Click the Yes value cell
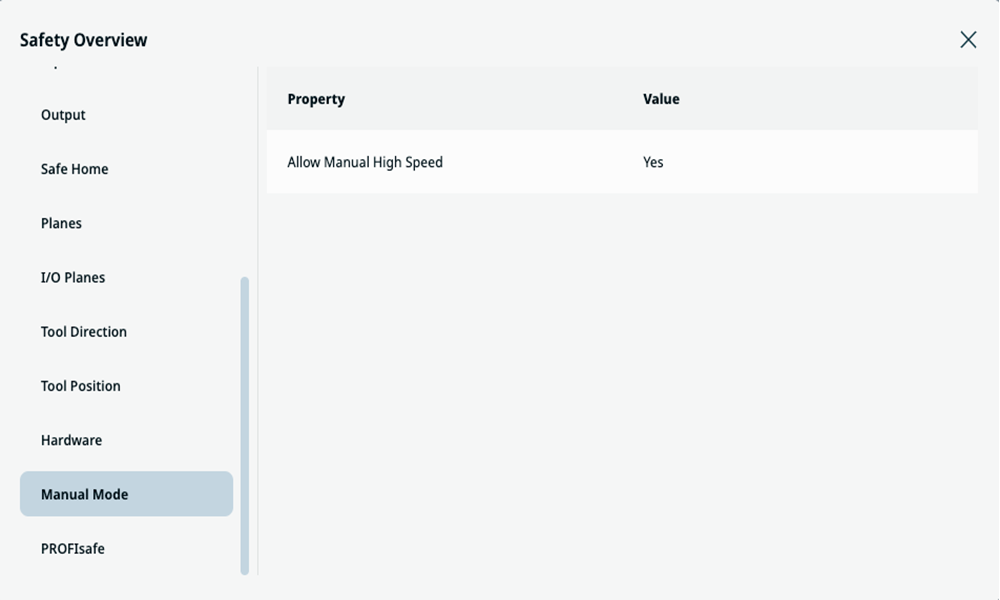 (653, 162)
